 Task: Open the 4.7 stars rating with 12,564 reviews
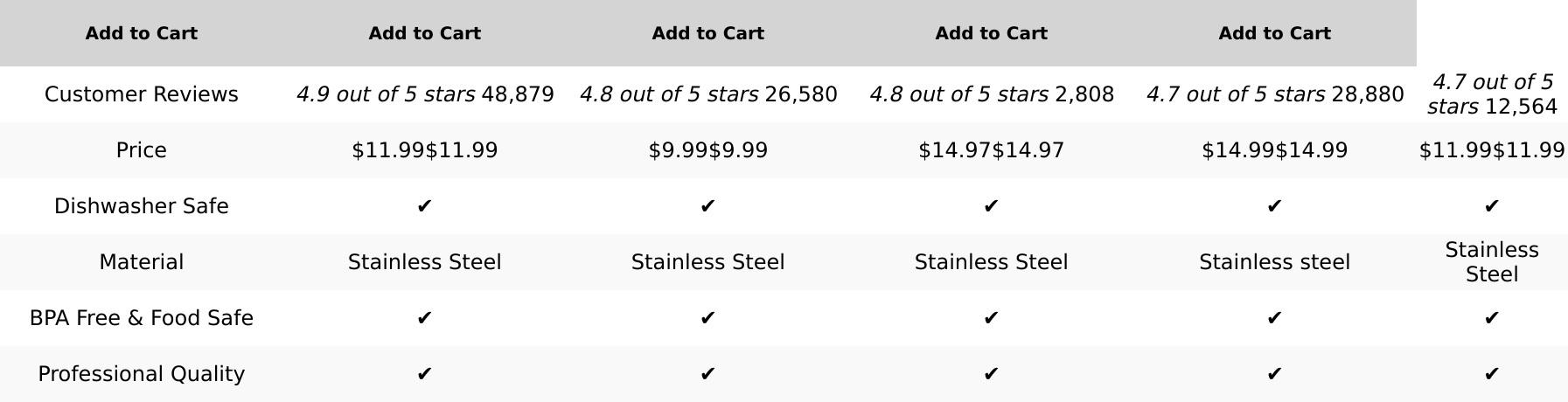[1491, 94]
